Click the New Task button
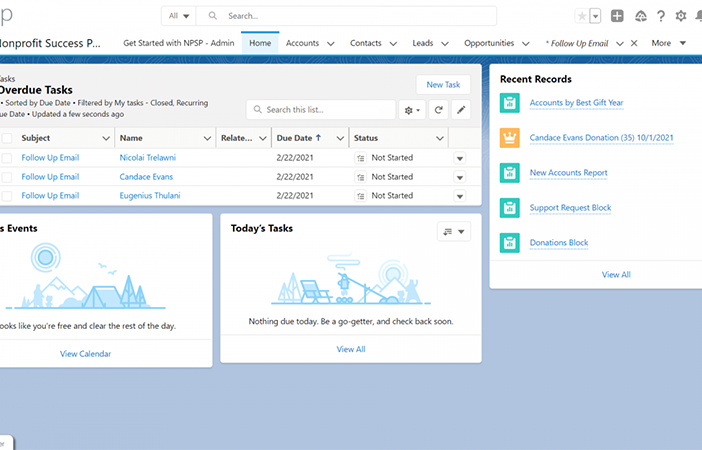 click(443, 85)
